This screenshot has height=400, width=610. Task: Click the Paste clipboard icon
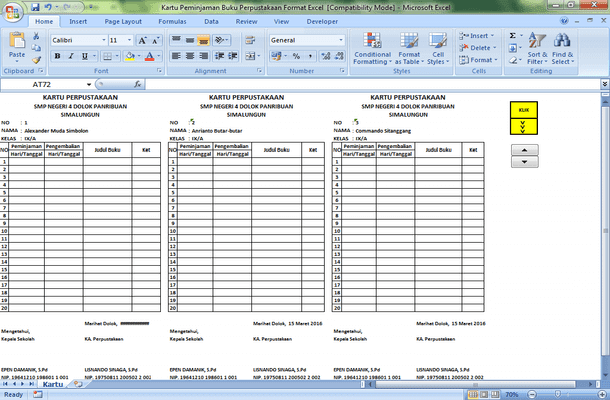coord(17,42)
